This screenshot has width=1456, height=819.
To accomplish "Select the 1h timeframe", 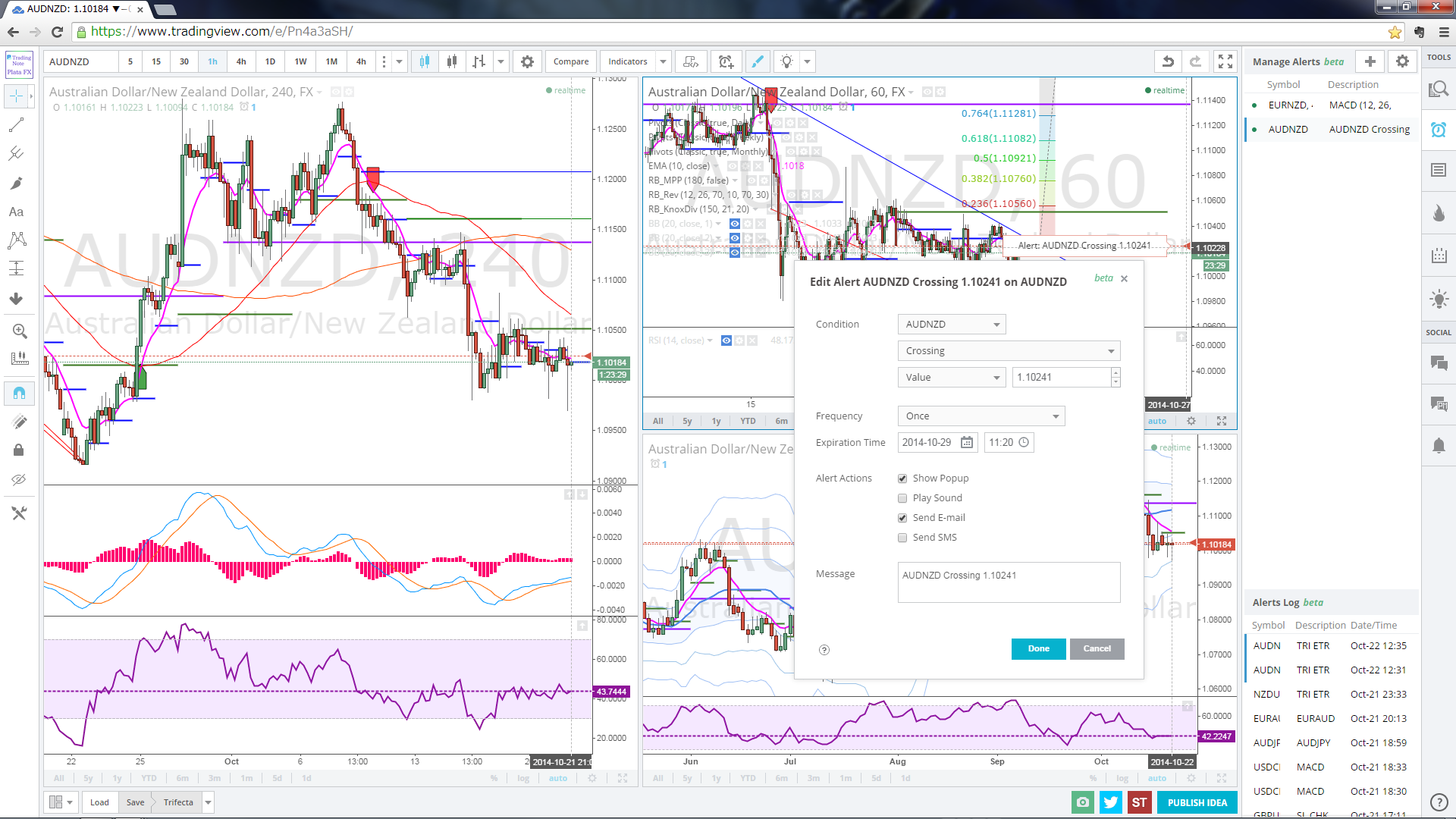I will [213, 61].
